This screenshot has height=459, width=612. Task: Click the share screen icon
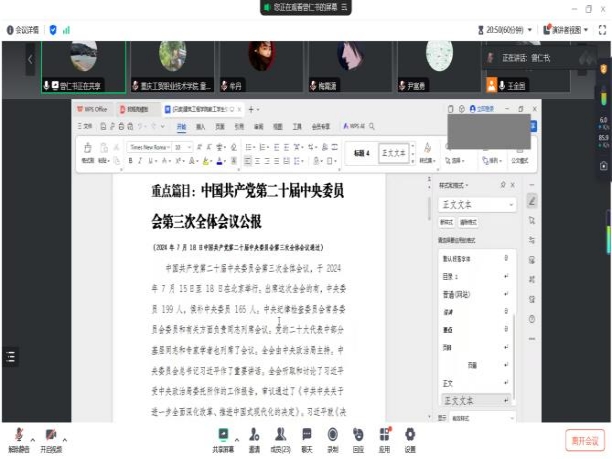(x=223, y=435)
